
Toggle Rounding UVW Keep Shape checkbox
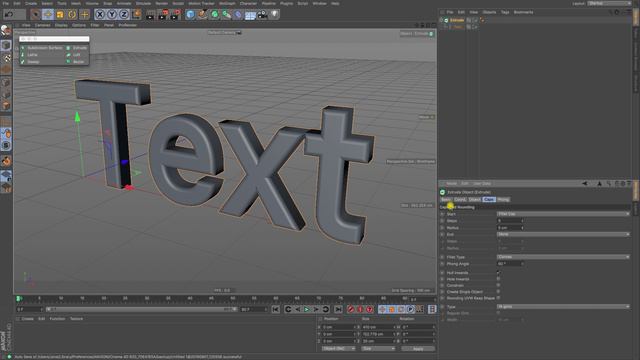coord(498,298)
